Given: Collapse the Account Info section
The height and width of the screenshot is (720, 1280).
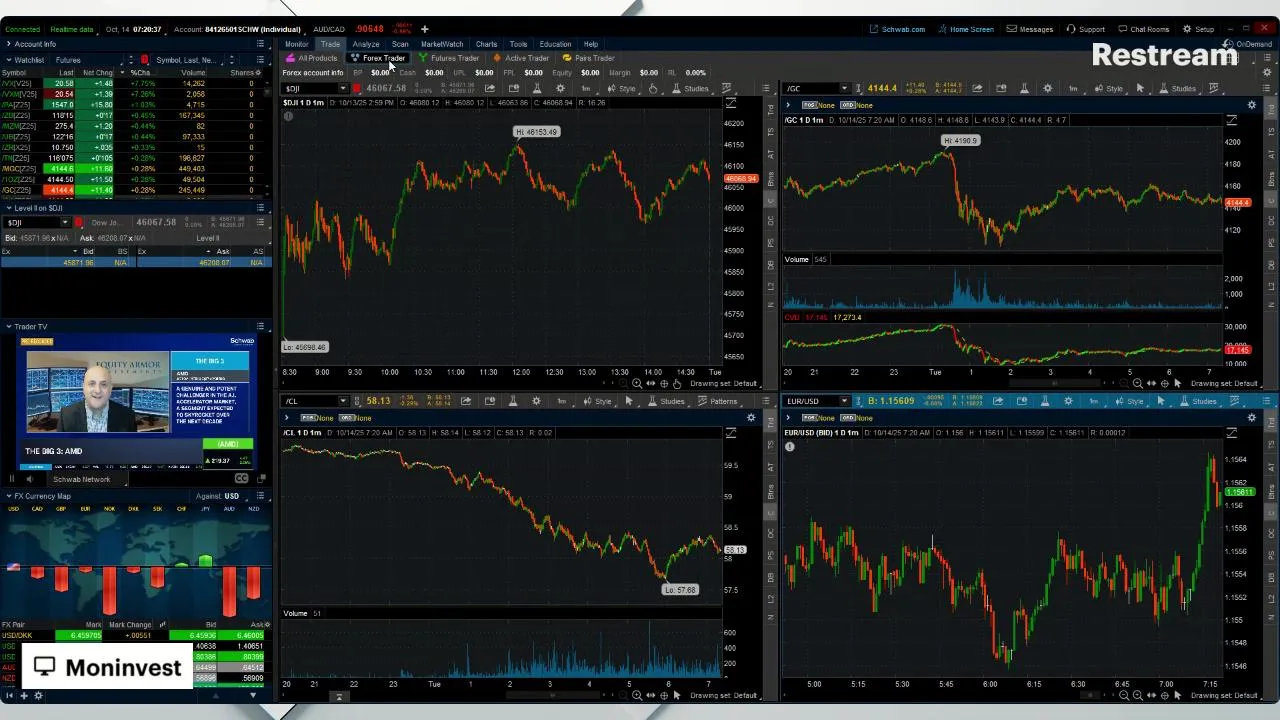Looking at the screenshot, I should (9, 44).
